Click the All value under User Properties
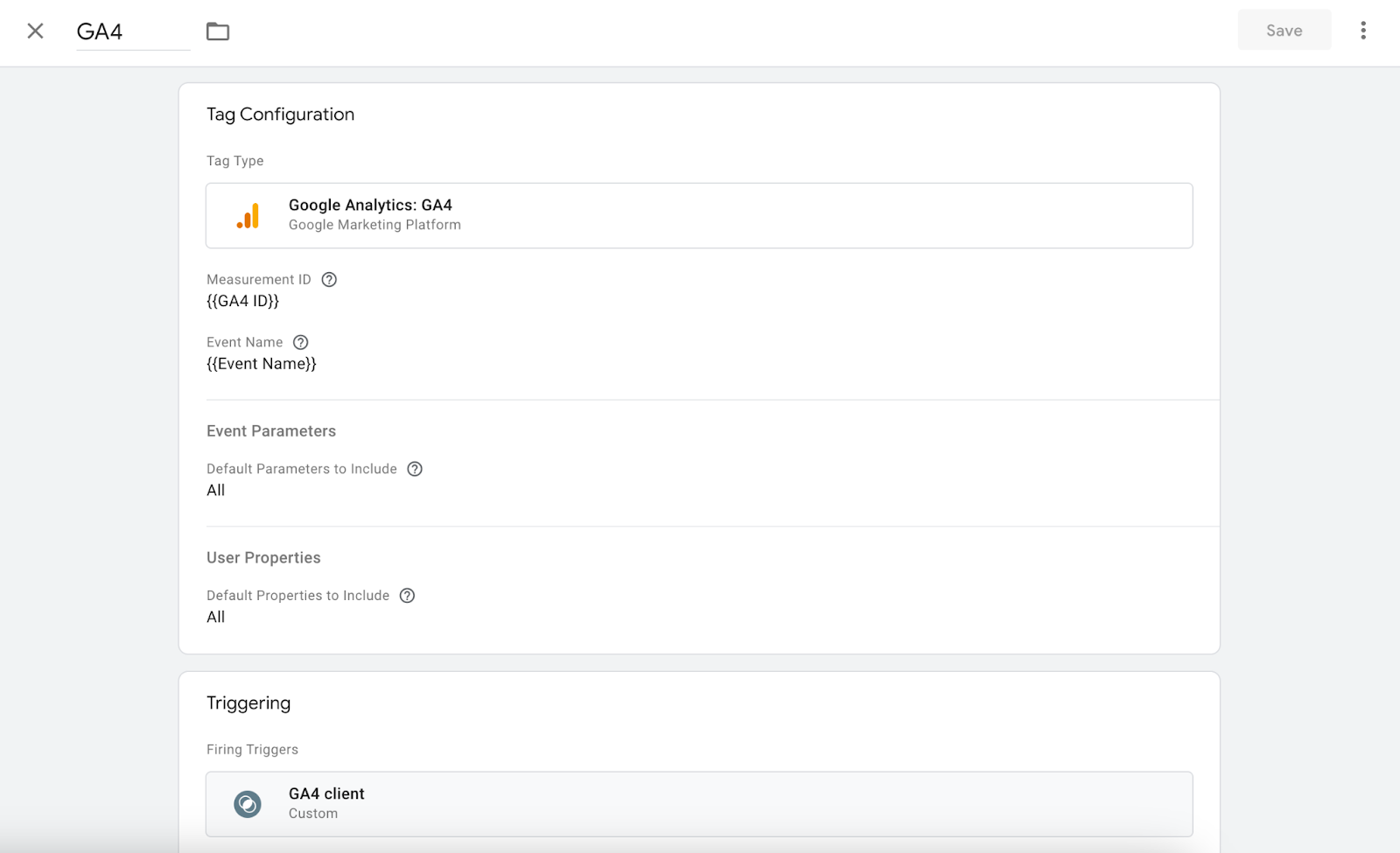Viewport: 1400px width, 853px height. coord(216,617)
